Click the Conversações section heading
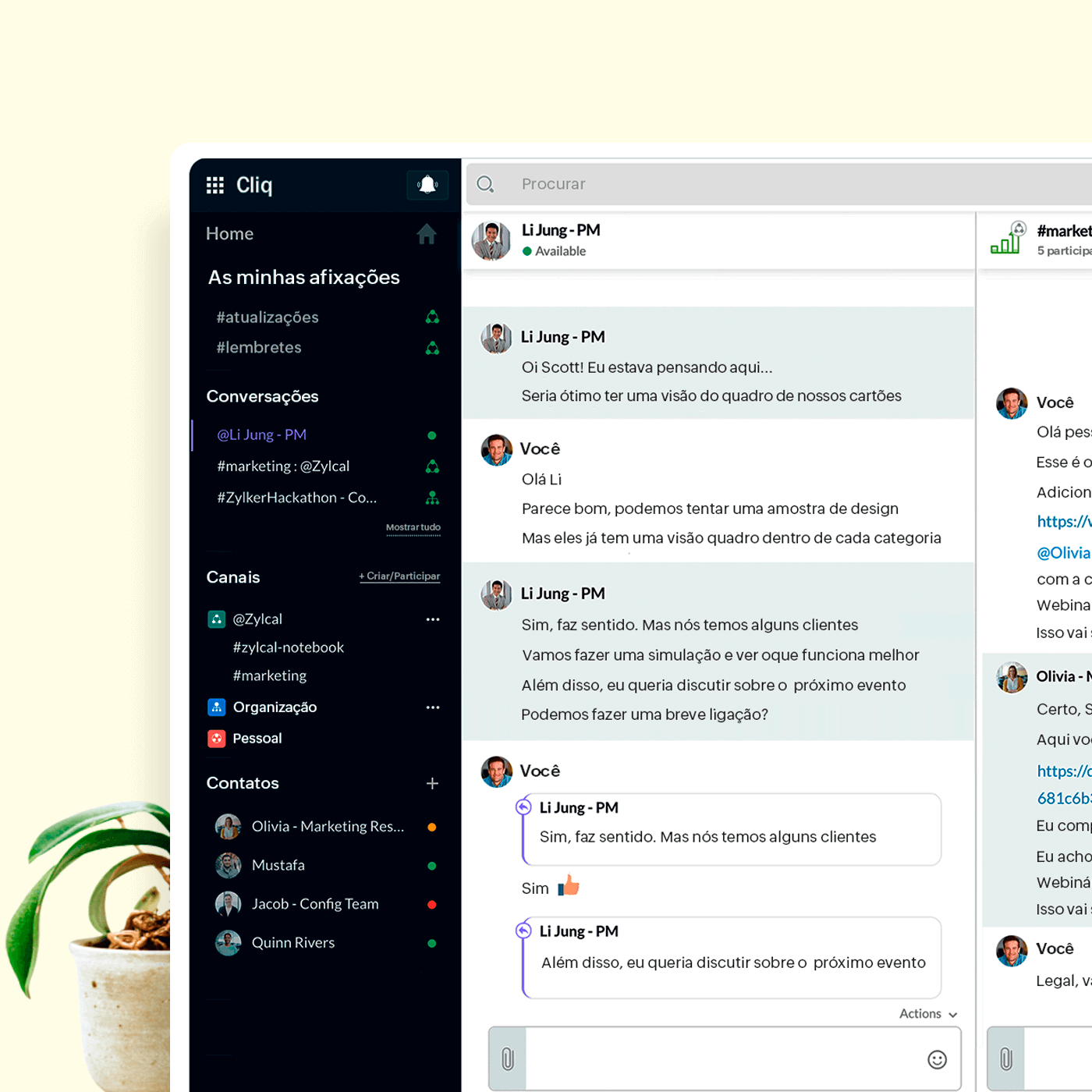 click(x=263, y=397)
